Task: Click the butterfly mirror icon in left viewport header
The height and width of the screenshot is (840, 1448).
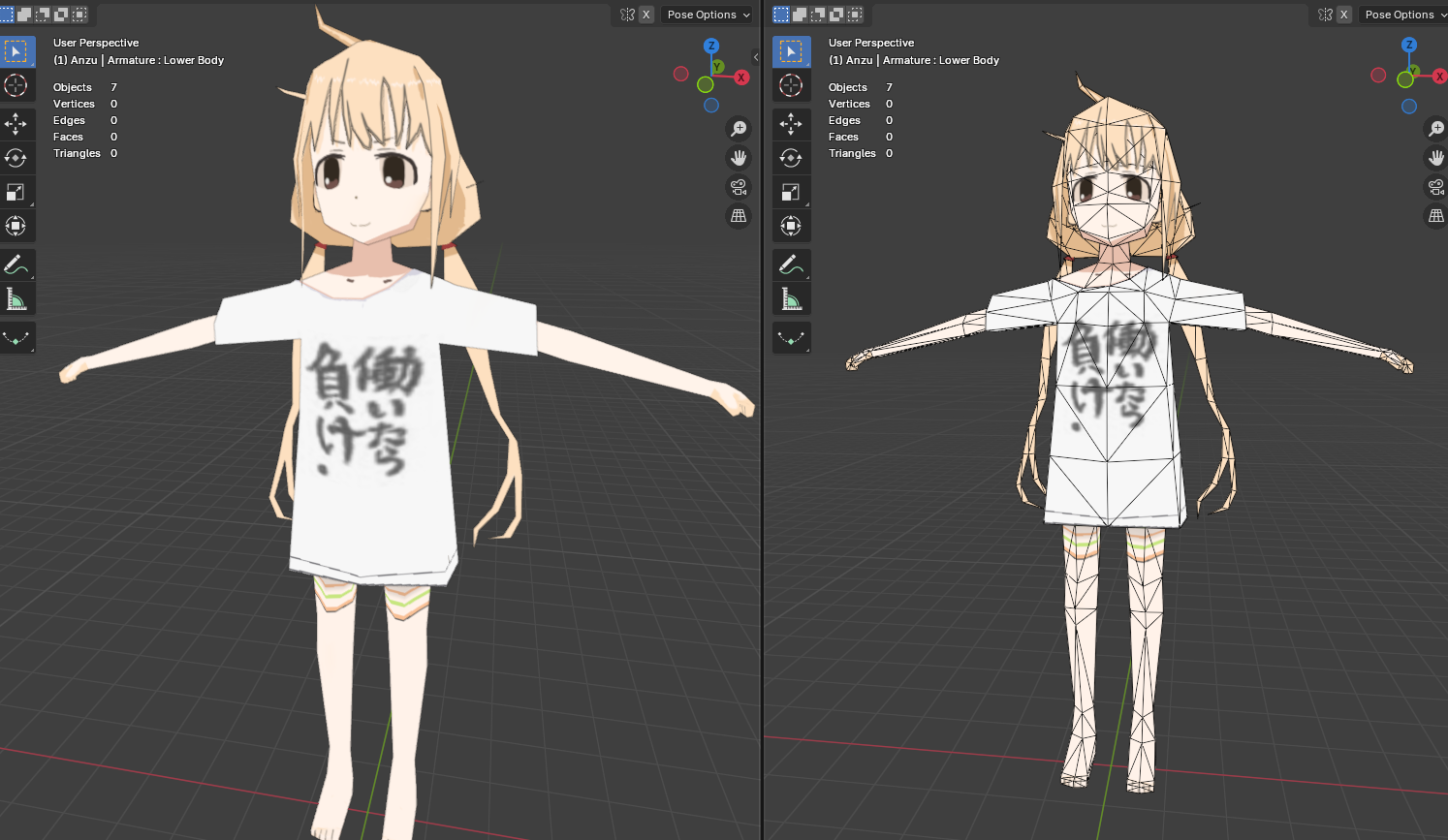Action: [x=627, y=15]
